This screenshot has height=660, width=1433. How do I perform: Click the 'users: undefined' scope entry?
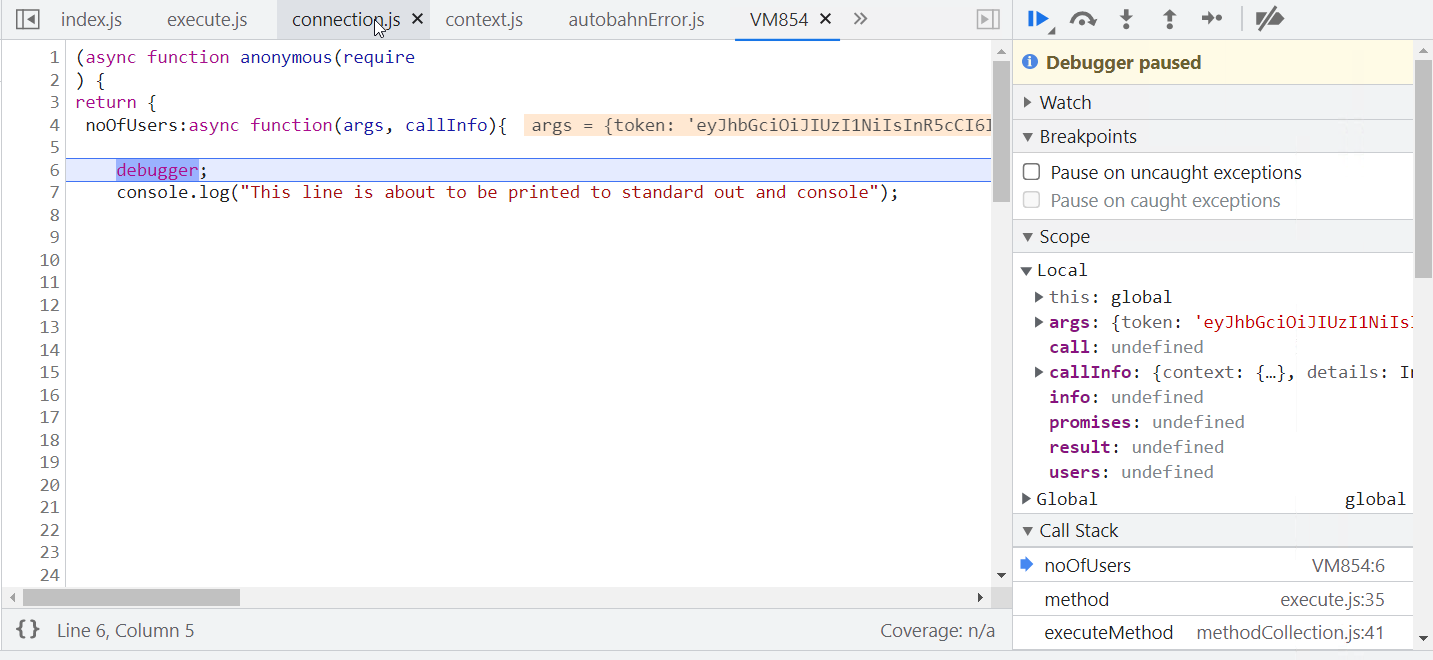(1131, 472)
